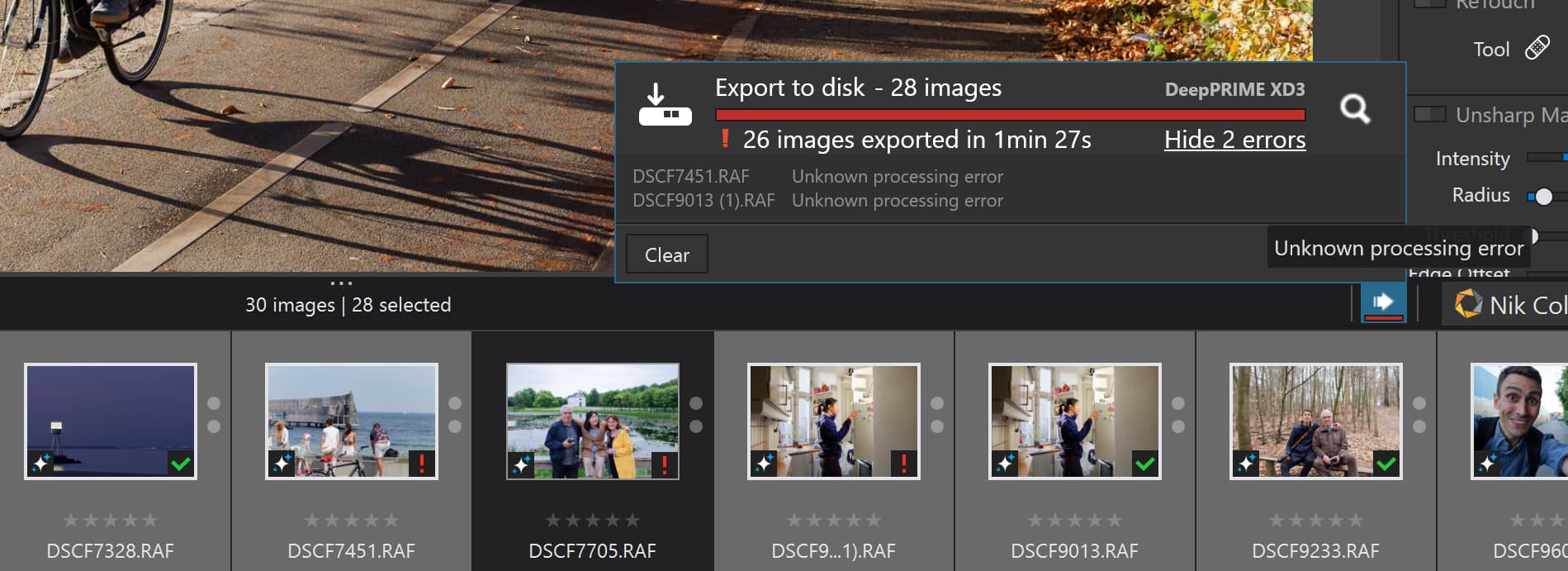Screen dimensions: 1568x571
Task: Click sparkle icon on DSCF9233.RAF thumbnail
Action: (1246, 464)
